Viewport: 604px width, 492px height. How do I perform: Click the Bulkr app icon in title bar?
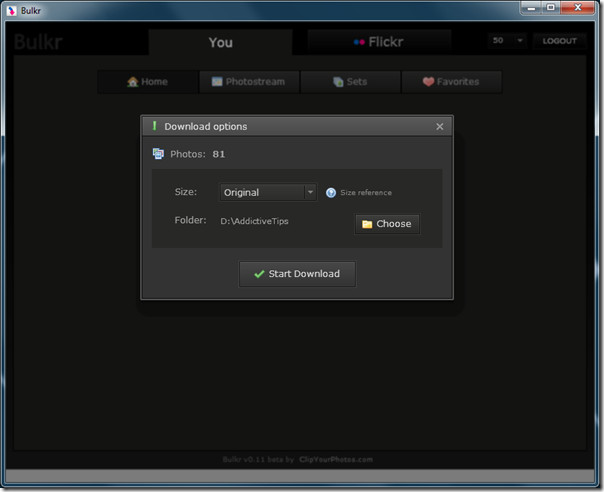click(12, 11)
